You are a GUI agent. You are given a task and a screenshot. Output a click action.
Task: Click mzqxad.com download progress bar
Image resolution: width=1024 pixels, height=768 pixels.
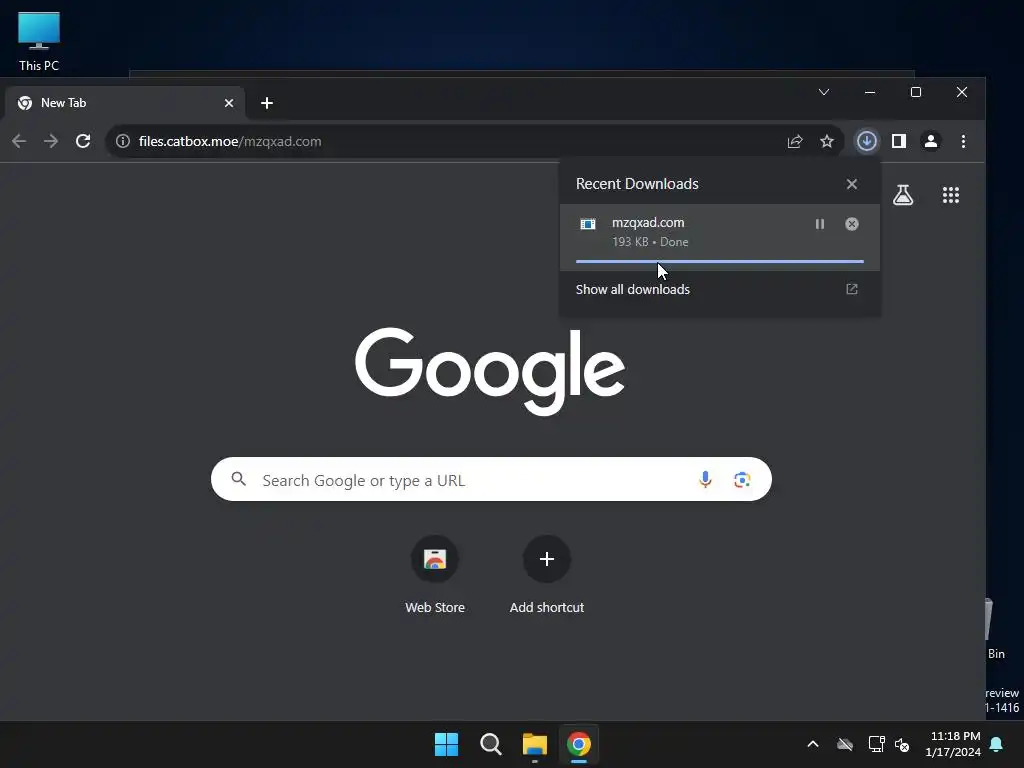click(720, 261)
